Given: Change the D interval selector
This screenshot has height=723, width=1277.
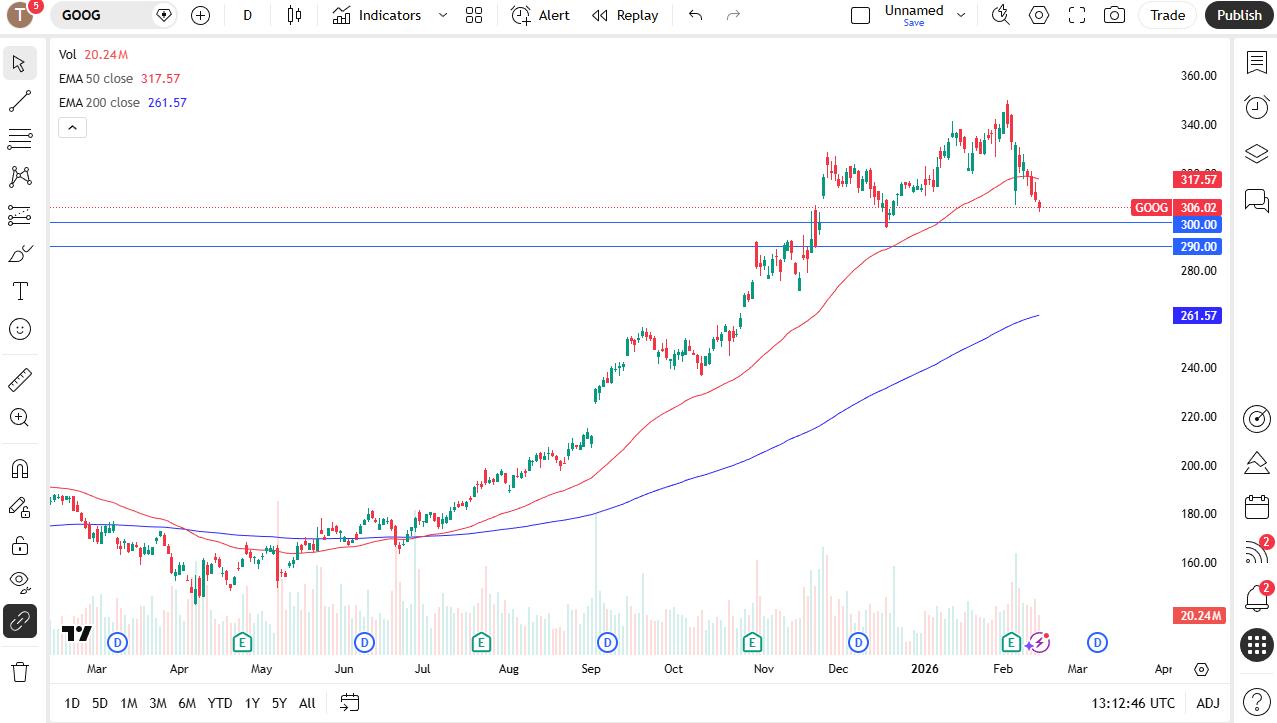Looking at the screenshot, I should pyautogui.click(x=247, y=15).
